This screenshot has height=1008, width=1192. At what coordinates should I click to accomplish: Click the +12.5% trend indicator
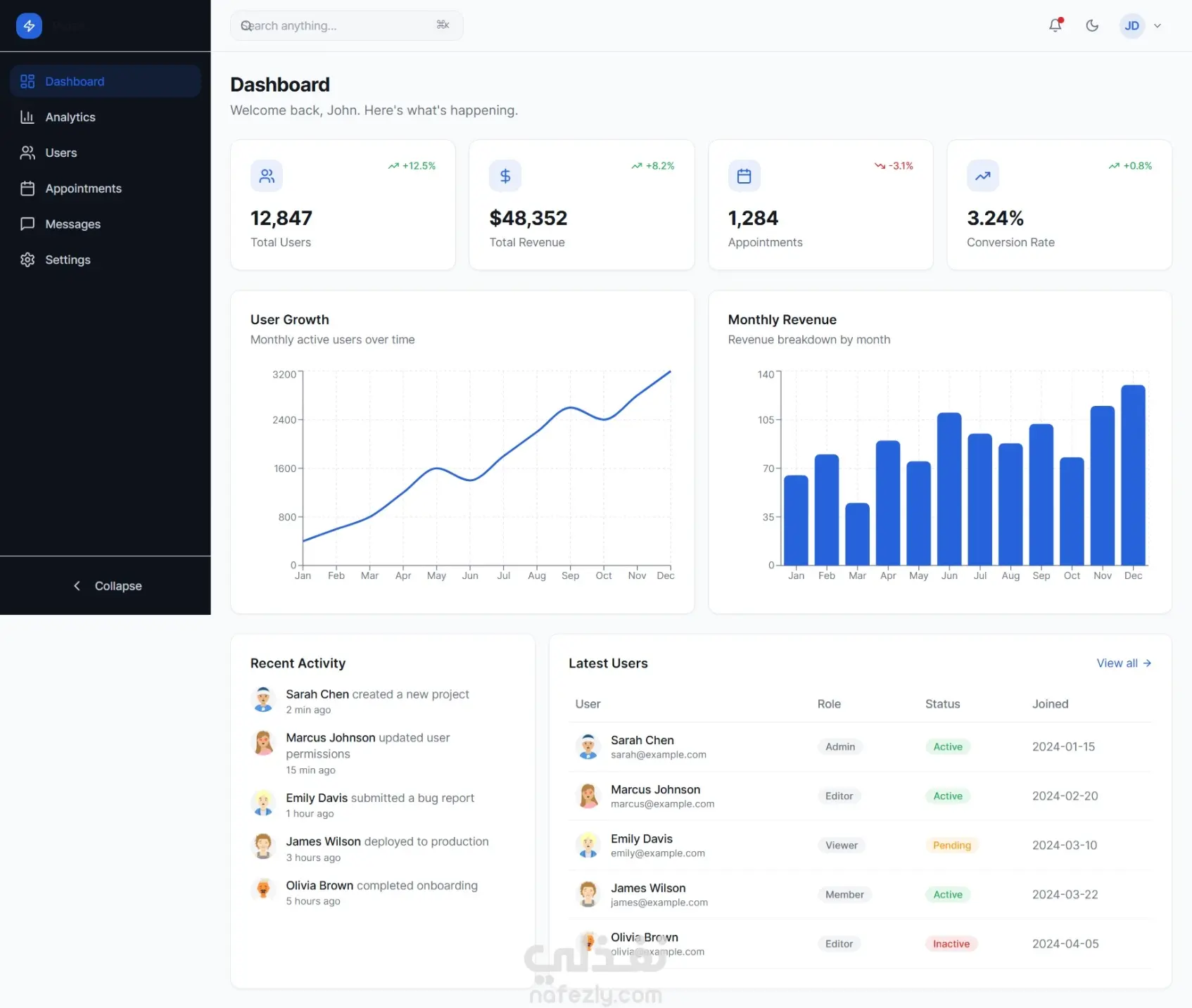(412, 166)
